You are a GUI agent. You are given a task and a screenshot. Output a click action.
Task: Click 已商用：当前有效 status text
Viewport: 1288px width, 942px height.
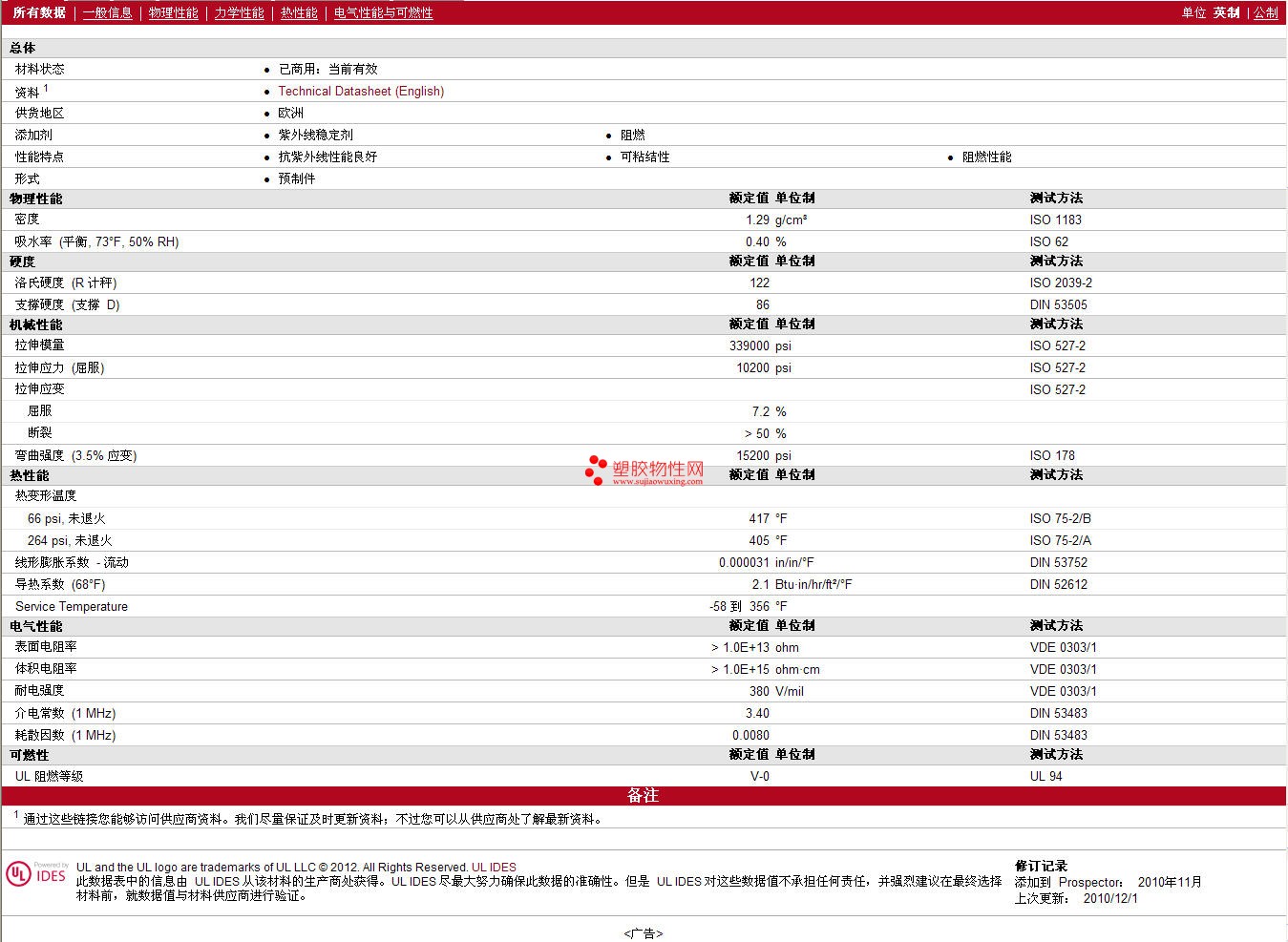pos(327,69)
